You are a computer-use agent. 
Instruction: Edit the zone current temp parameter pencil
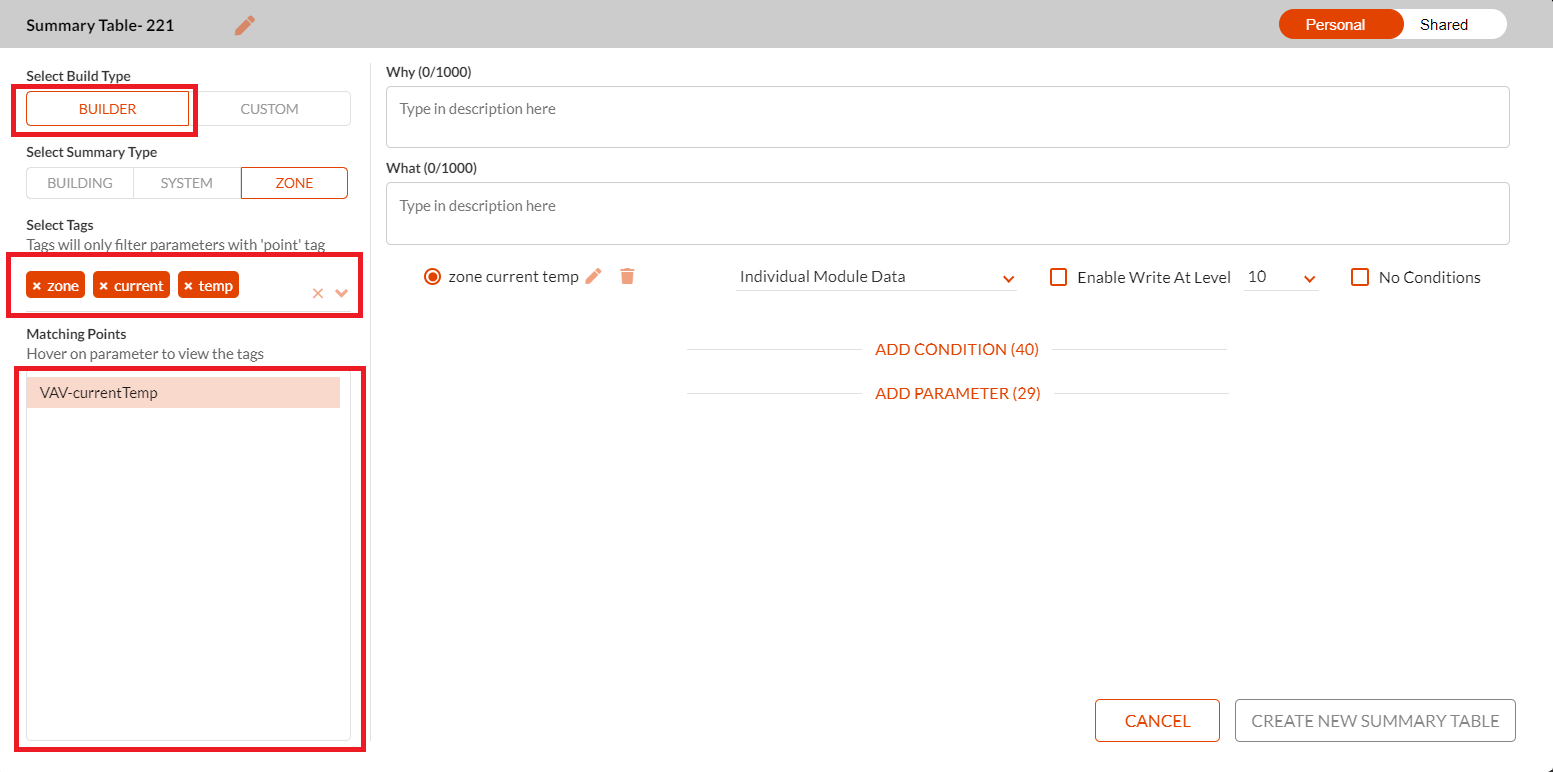594,277
